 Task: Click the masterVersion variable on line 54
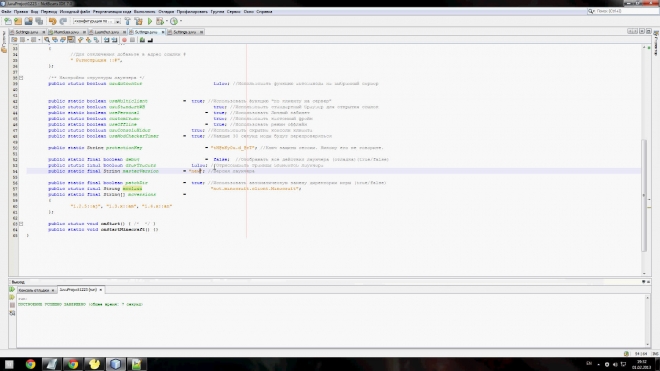point(141,171)
